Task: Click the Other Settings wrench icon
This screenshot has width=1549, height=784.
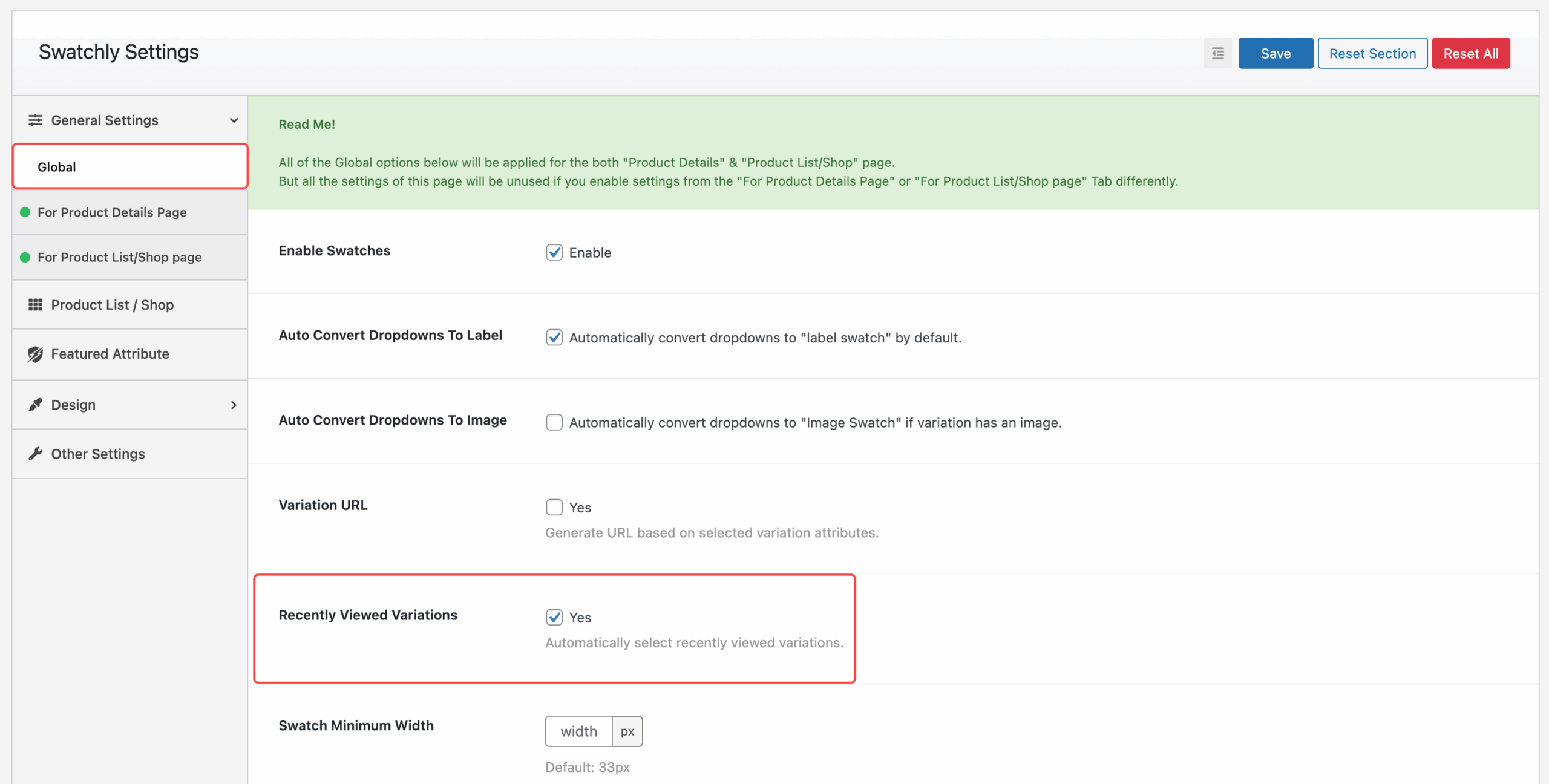Action: 35,454
